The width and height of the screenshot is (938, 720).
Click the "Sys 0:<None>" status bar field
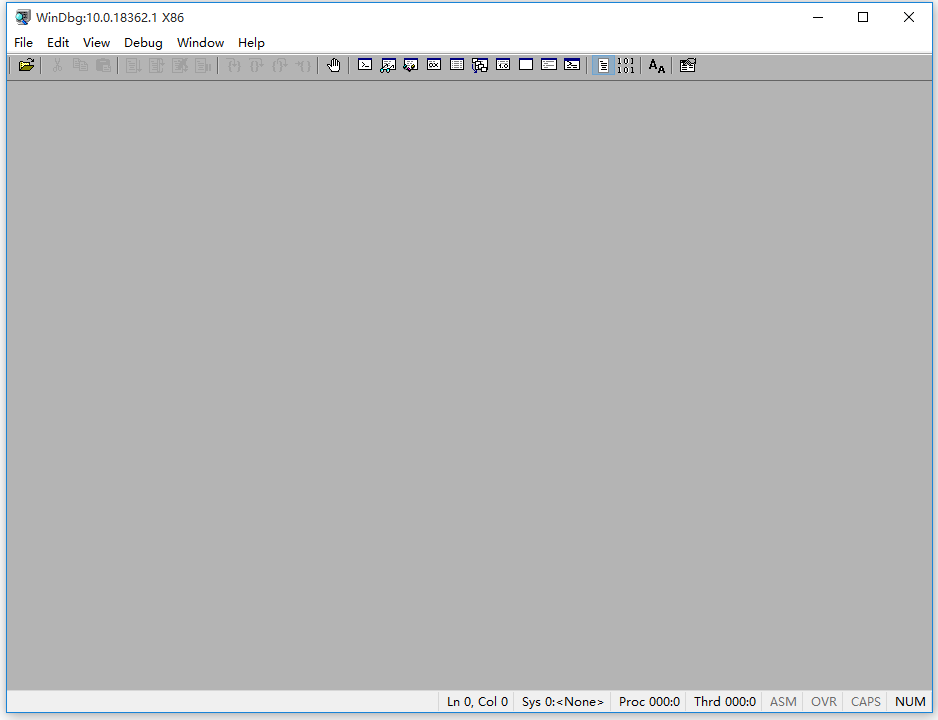pyautogui.click(x=563, y=701)
